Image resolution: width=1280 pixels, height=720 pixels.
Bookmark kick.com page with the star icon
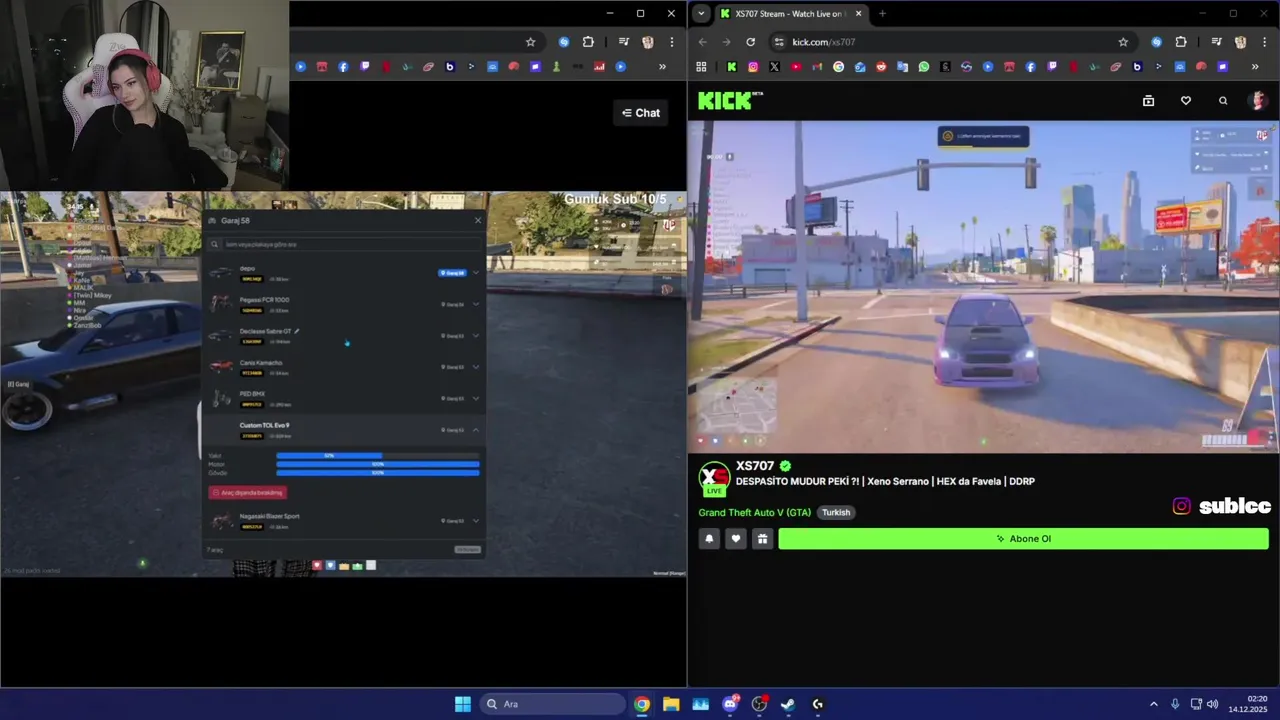(x=1123, y=42)
